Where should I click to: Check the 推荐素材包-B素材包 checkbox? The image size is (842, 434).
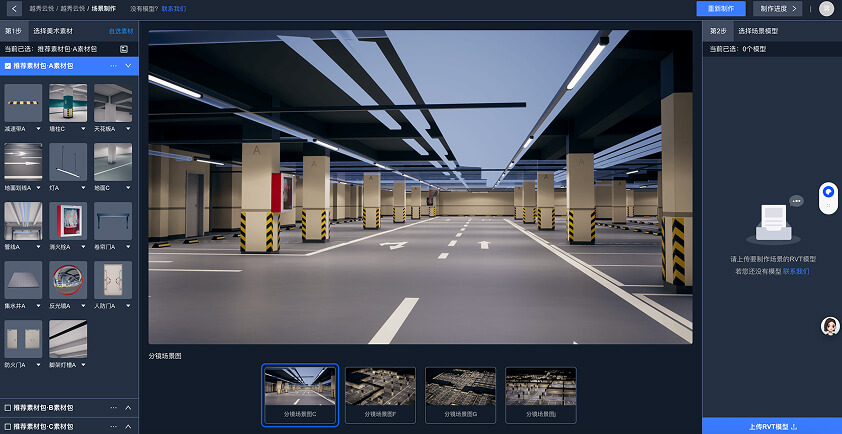[8, 408]
